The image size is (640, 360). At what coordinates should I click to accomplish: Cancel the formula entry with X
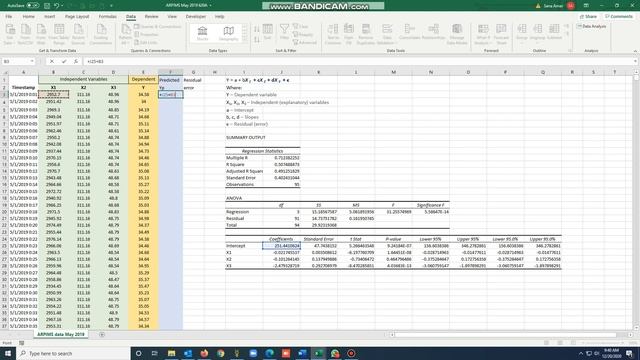(52, 61)
